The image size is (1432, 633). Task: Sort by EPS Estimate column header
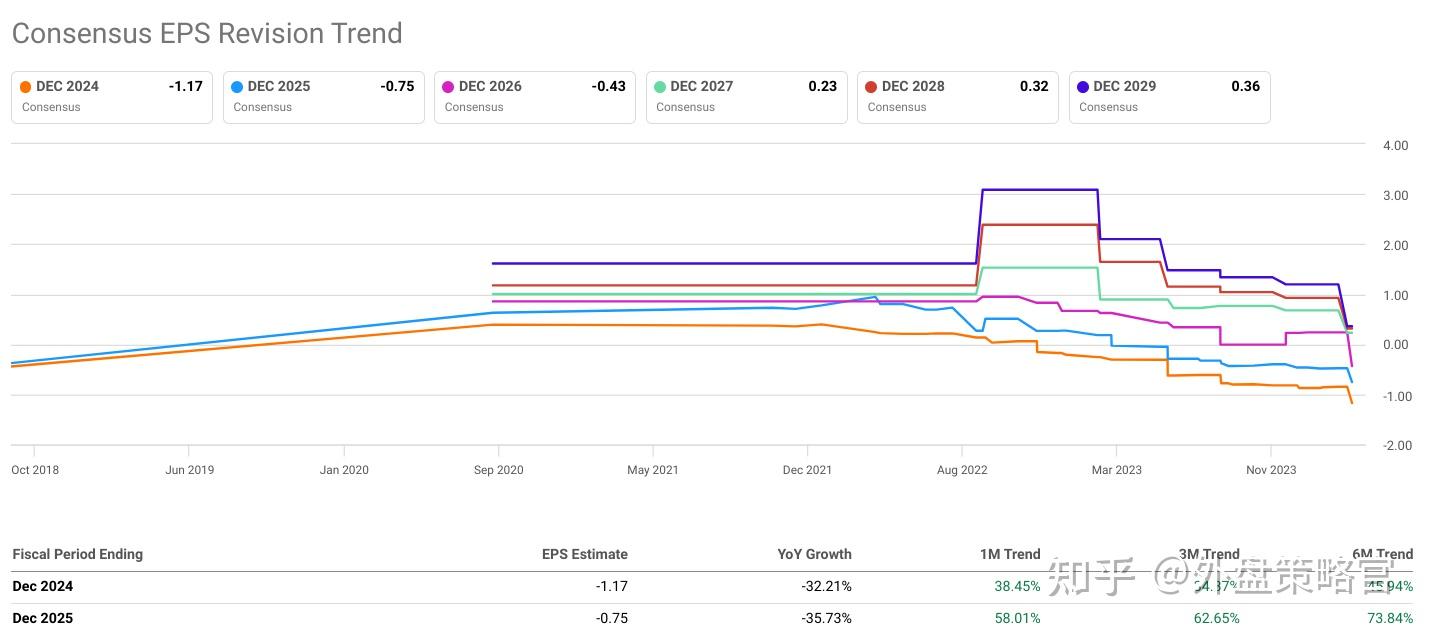coord(584,554)
